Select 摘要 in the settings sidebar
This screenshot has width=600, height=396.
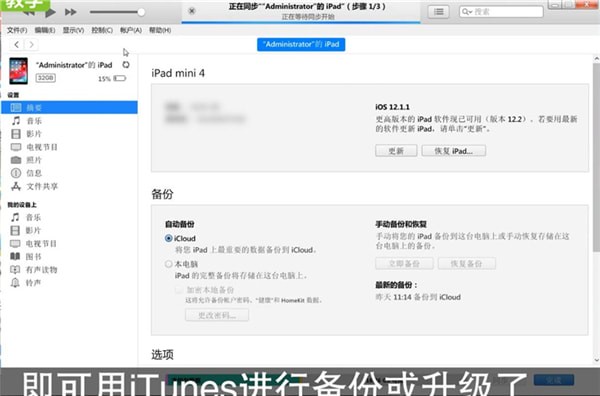click(x=69, y=108)
